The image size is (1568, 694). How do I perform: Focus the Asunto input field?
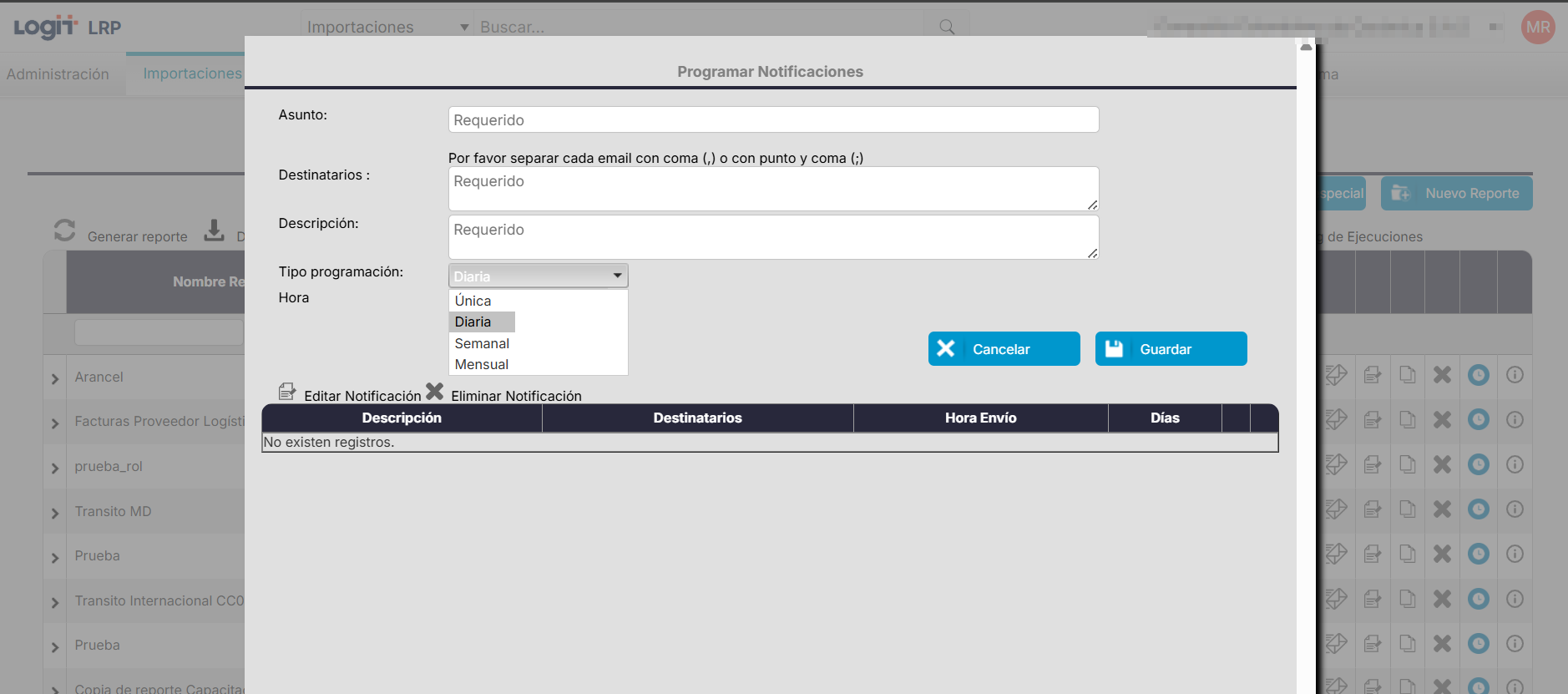pyautogui.click(x=772, y=120)
